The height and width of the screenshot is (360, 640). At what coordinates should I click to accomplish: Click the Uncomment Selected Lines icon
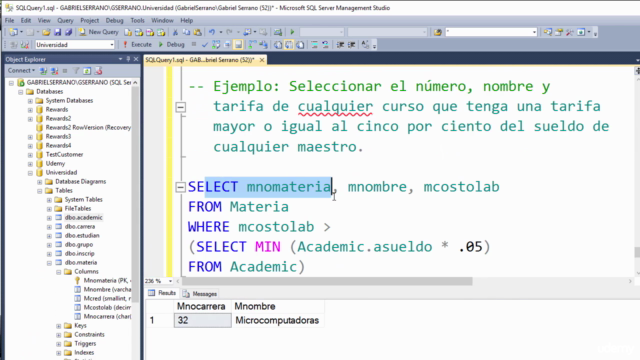point(325,44)
